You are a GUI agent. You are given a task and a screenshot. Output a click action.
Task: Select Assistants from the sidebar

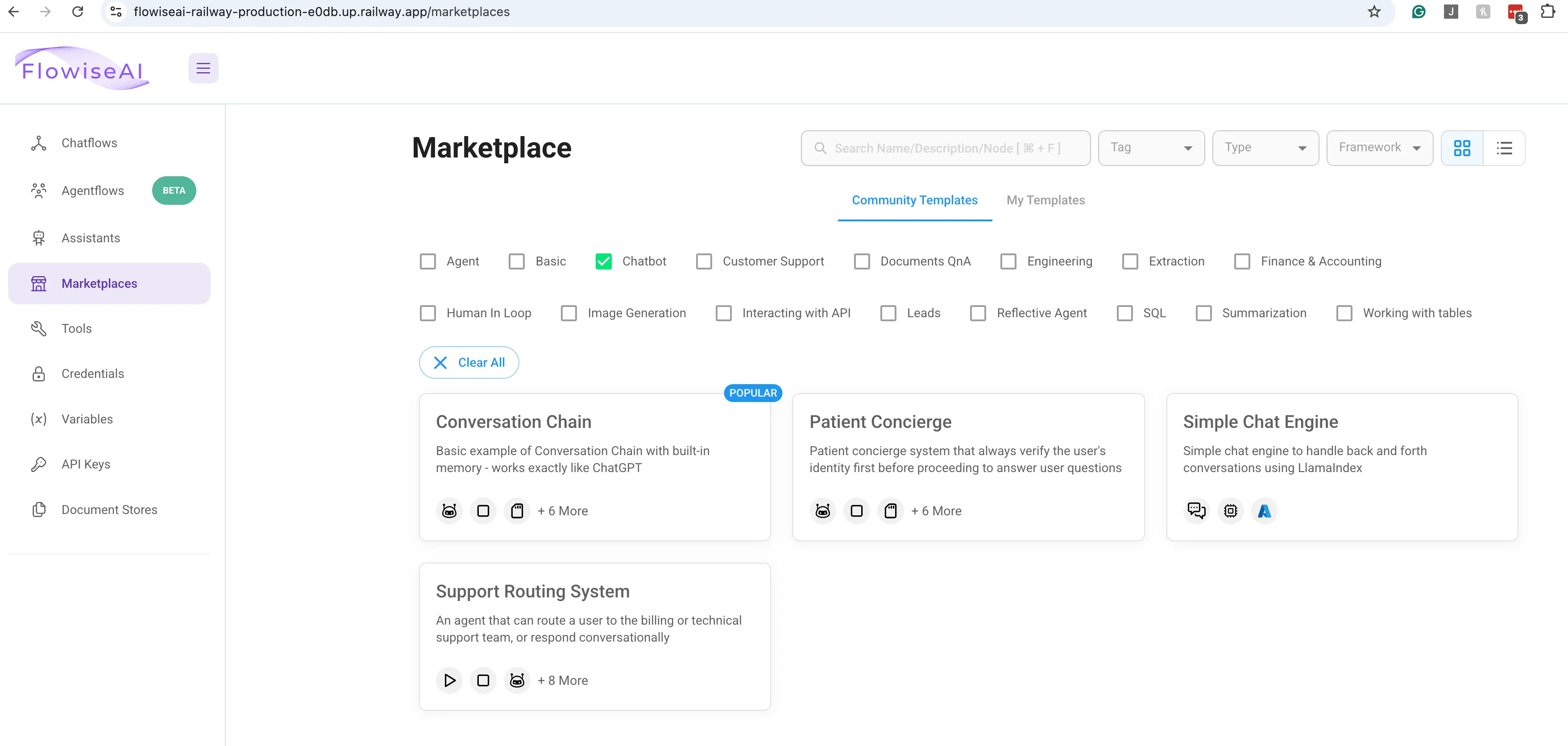90,238
